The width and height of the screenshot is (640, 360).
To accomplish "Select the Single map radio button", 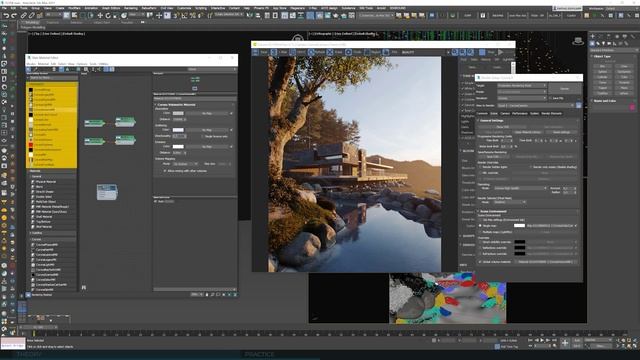I will [480, 225].
